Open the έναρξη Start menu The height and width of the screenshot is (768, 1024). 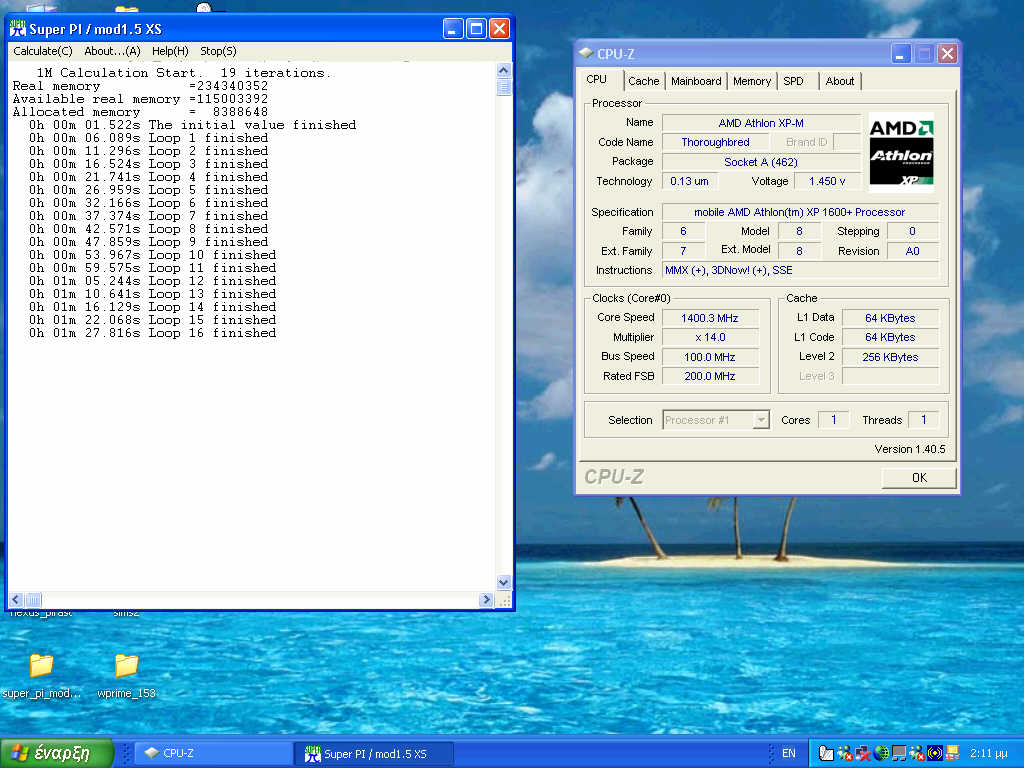click(x=57, y=753)
